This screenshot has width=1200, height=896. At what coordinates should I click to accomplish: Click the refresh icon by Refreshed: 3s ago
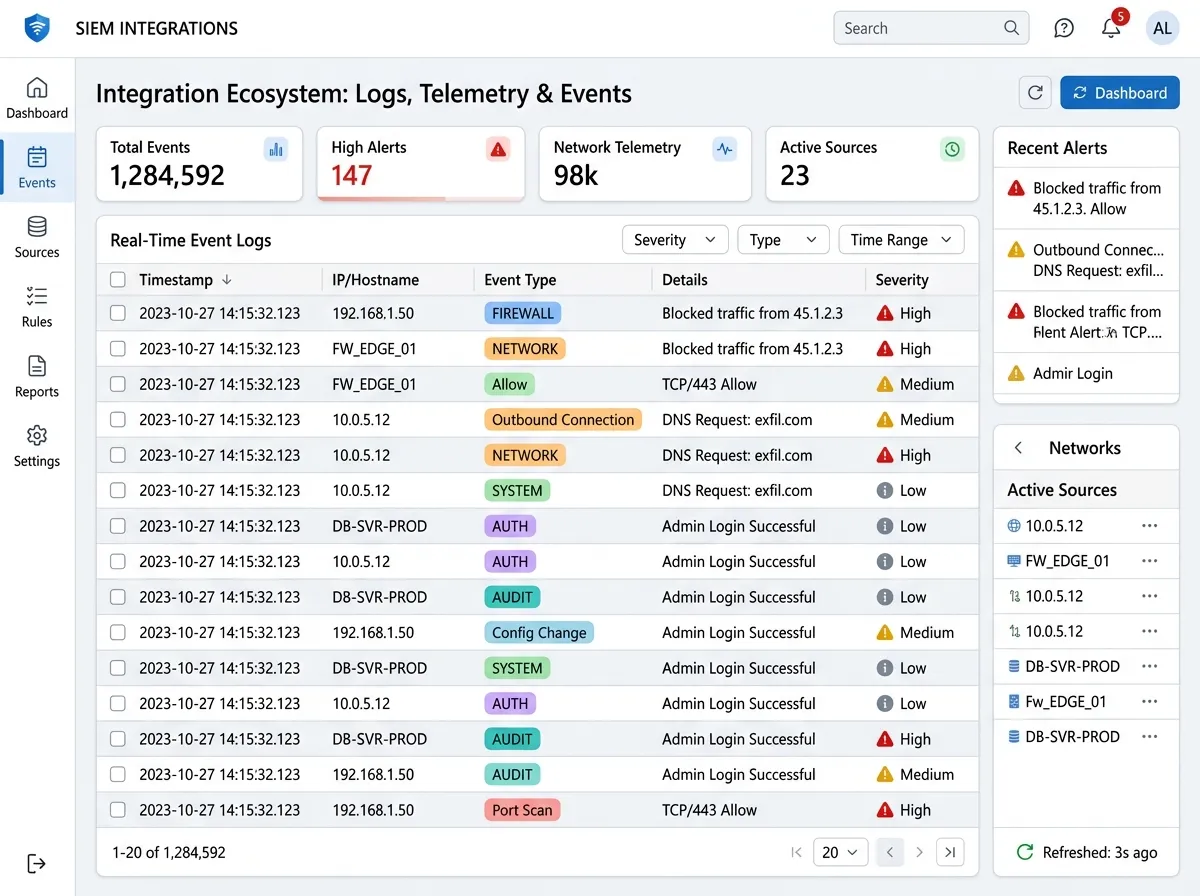tap(1025, 852)
